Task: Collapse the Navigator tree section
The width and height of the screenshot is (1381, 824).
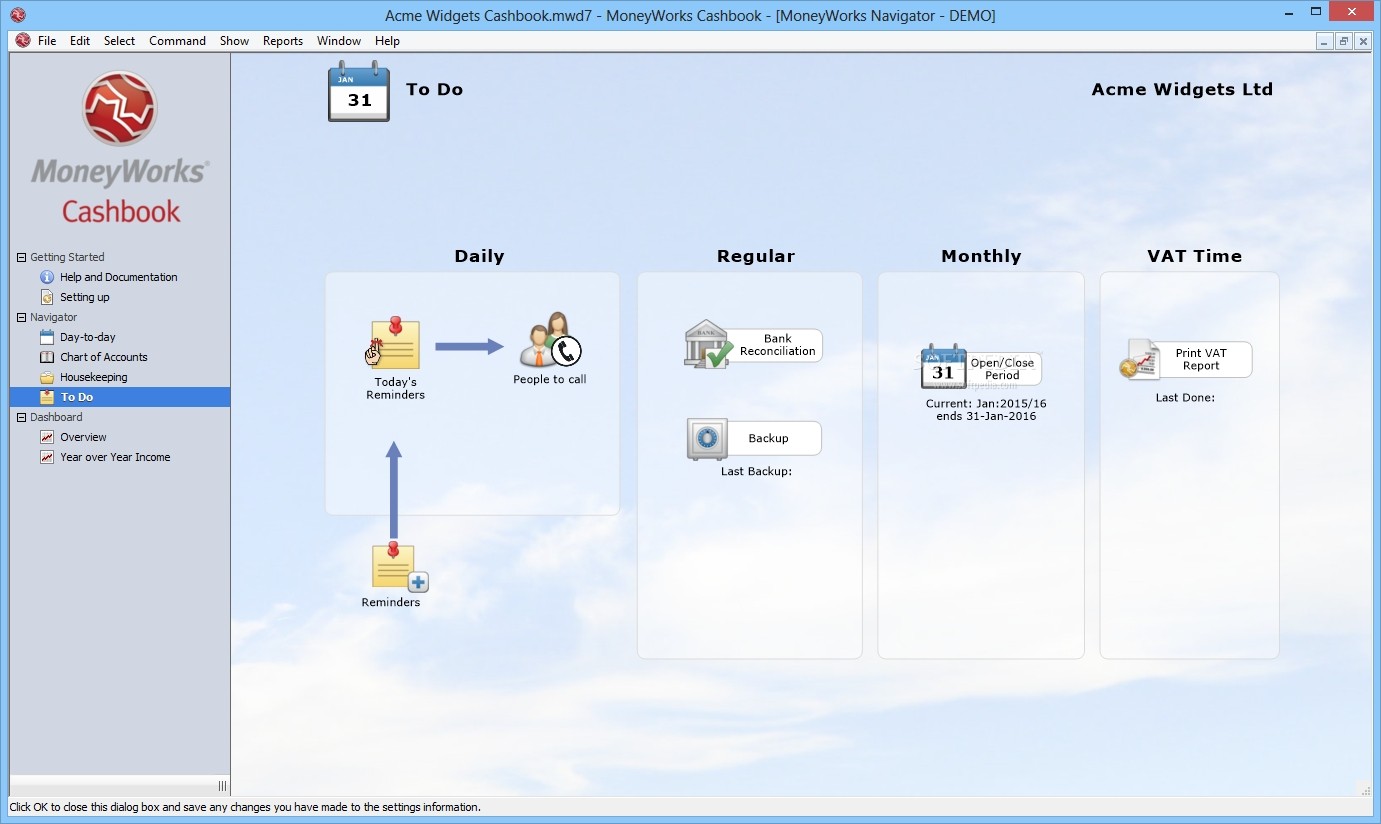Action: pyautogui.click(x=21, y=317)
